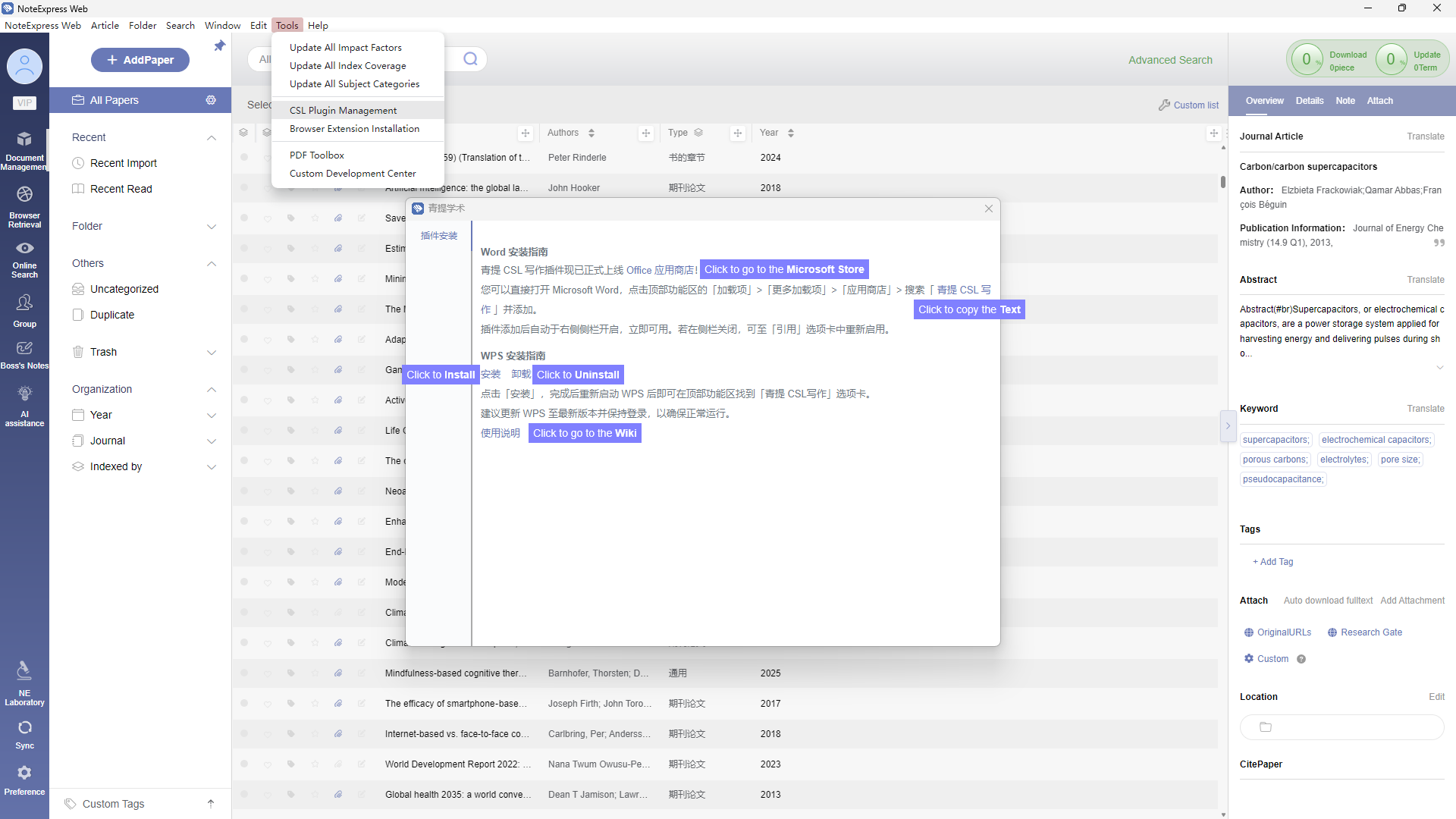Open the Advanced Search link
Viewport: 1456px width, 819px height.
point(1169,60)
